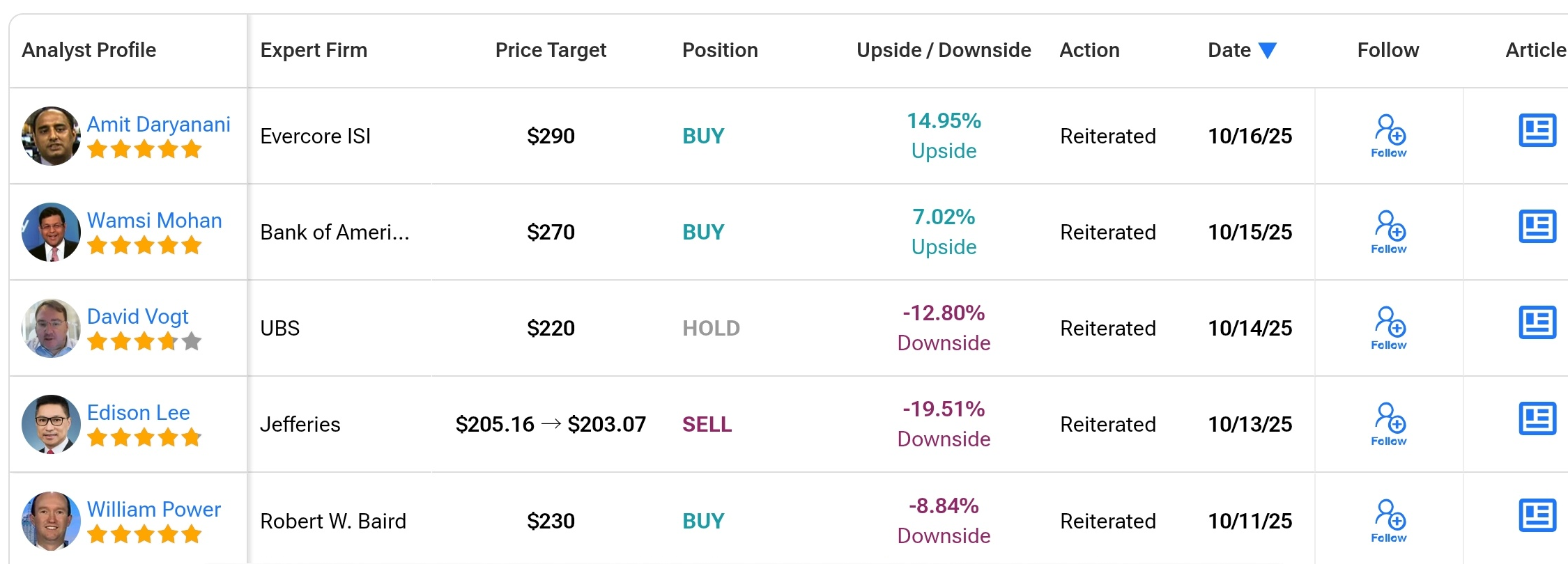Click the Price Target column header
This screenshot has width=1568, height=564.
pos(551,50)
